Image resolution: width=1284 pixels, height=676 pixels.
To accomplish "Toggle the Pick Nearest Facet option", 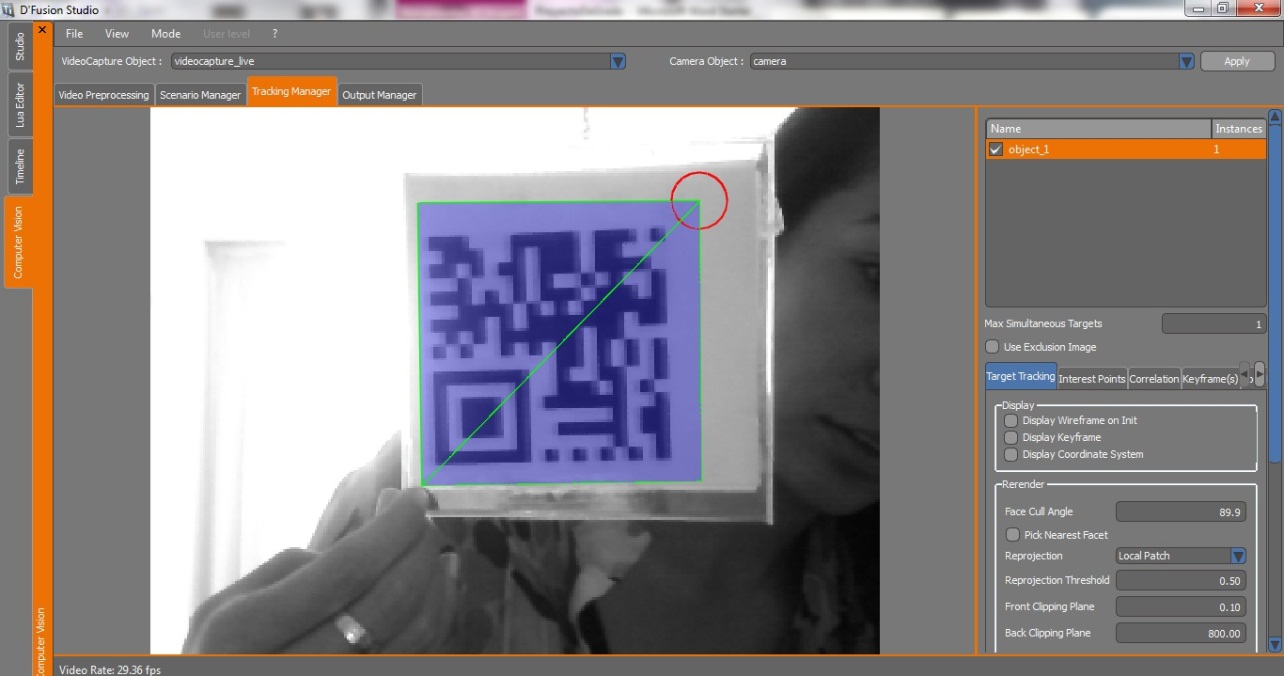I will click(x=1013, y=535).
